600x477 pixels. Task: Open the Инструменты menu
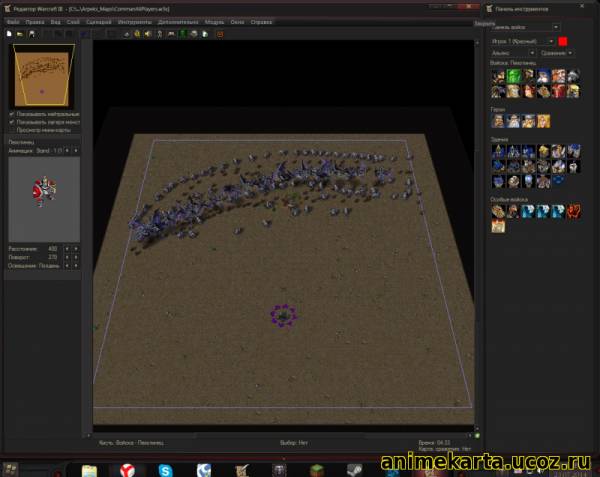pos(135,22)
